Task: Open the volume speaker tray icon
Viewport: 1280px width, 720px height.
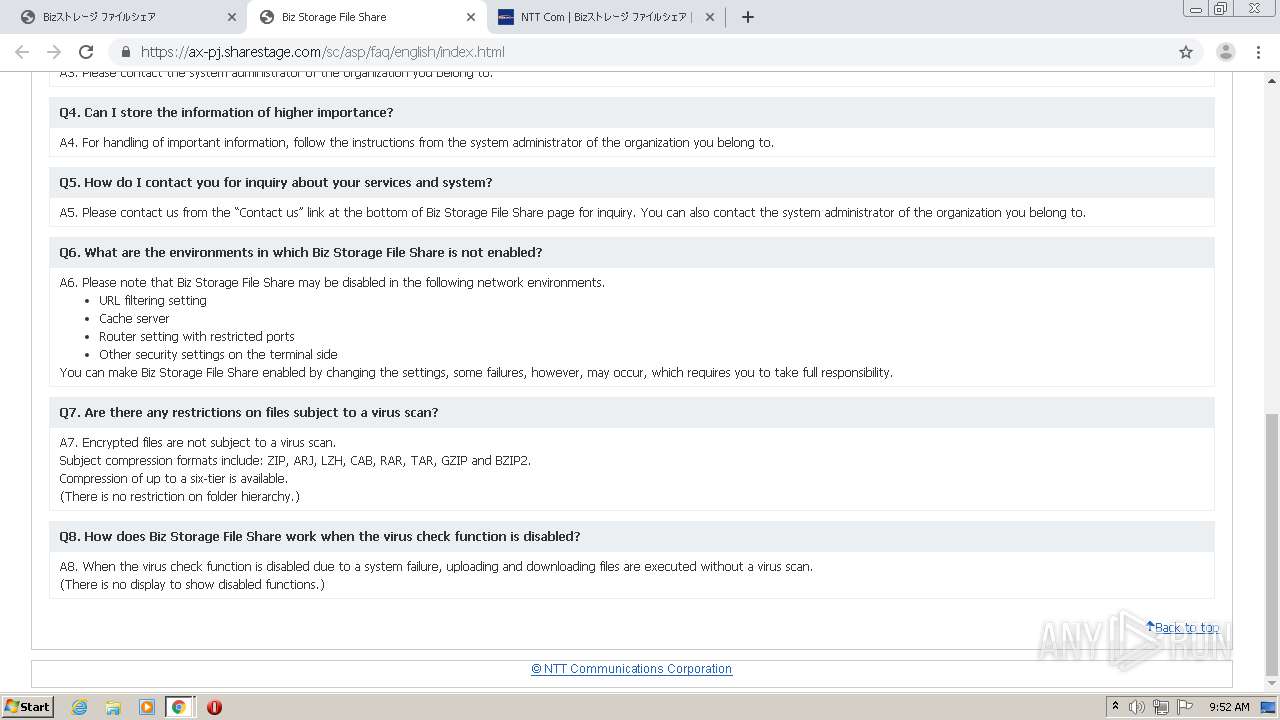Action: [1137, 707]
